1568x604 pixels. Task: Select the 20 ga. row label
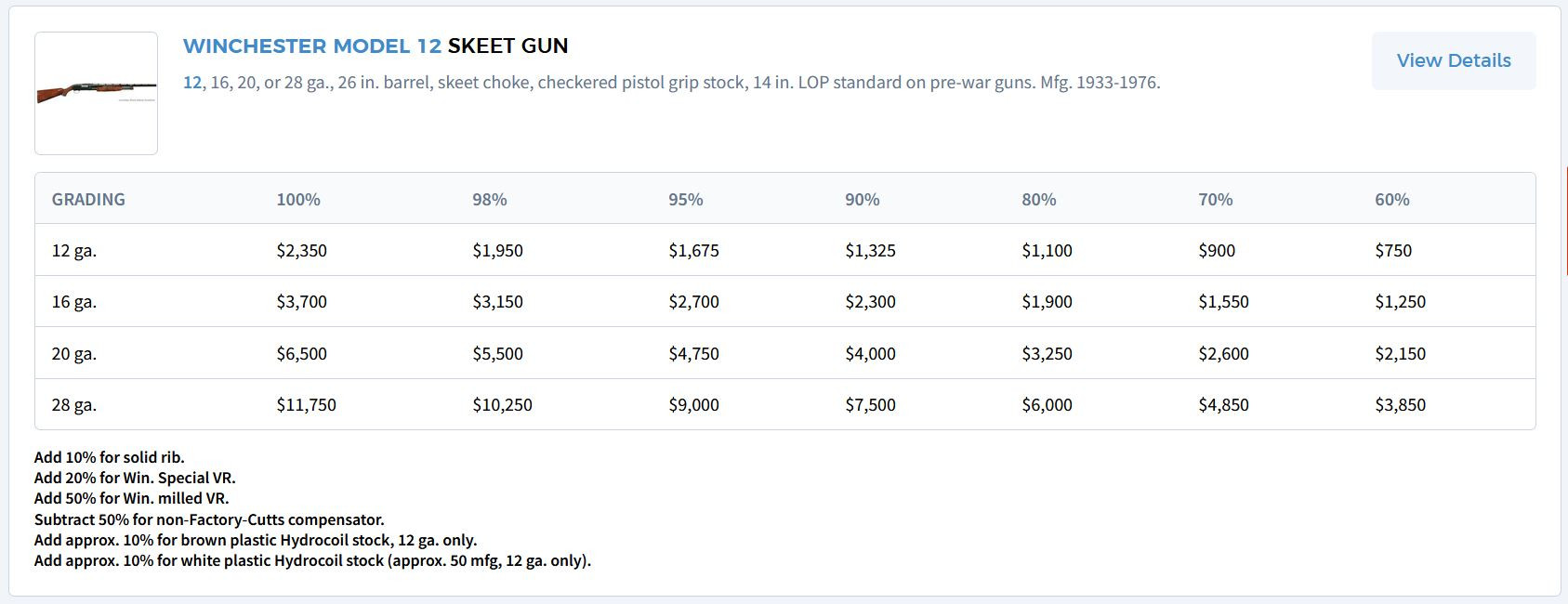coord(73,353)
